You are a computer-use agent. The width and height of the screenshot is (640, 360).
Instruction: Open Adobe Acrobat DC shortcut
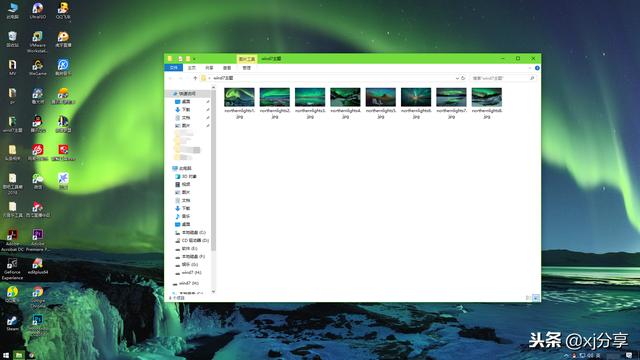13,240
